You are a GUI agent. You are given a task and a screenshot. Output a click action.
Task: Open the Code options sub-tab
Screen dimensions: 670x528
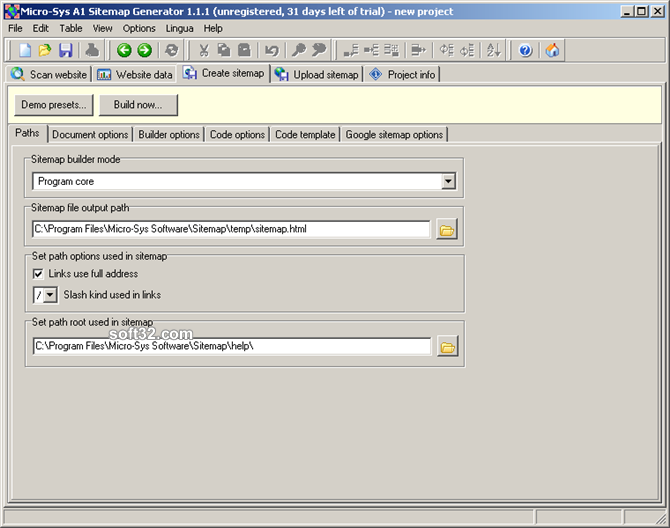[x=237, y=135]
